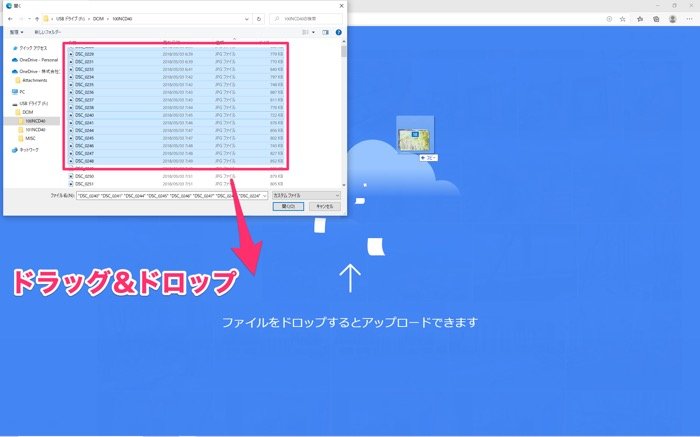Select PC in the navigation pane

pyautogui.click(x=18, y=92)
